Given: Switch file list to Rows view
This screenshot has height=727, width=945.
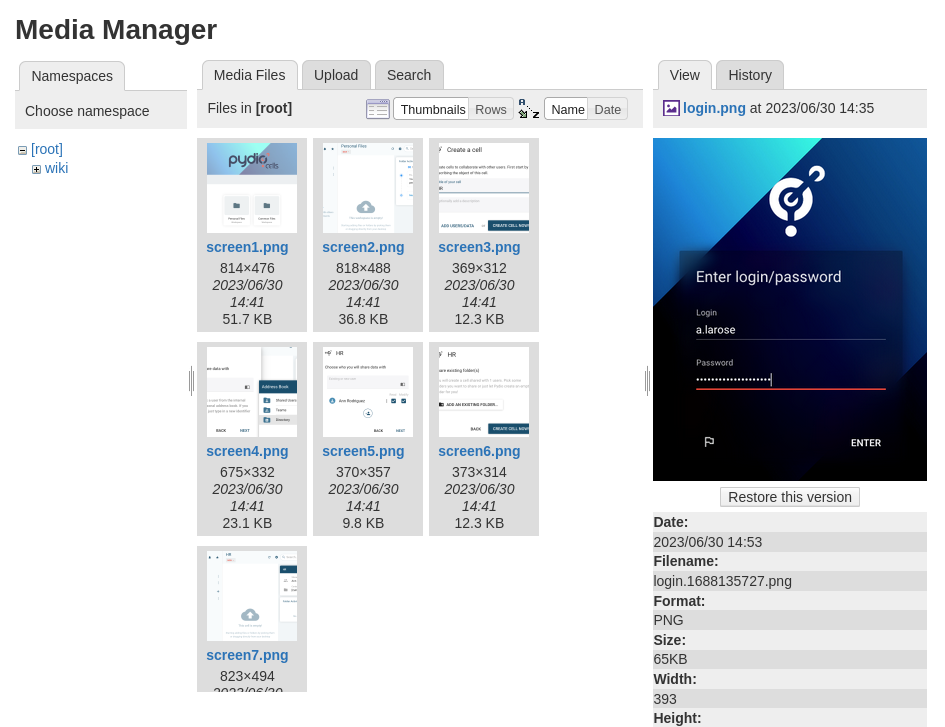Looking at the screenshot, I should pyautogui.click(x=491, y=109).
